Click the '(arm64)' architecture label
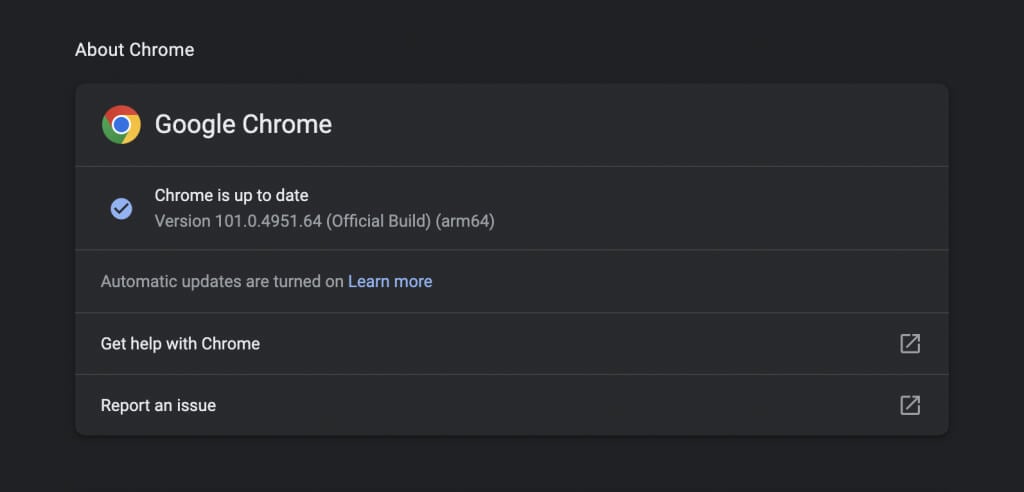The image size is (1024, 492). click(x=465, y=221)
